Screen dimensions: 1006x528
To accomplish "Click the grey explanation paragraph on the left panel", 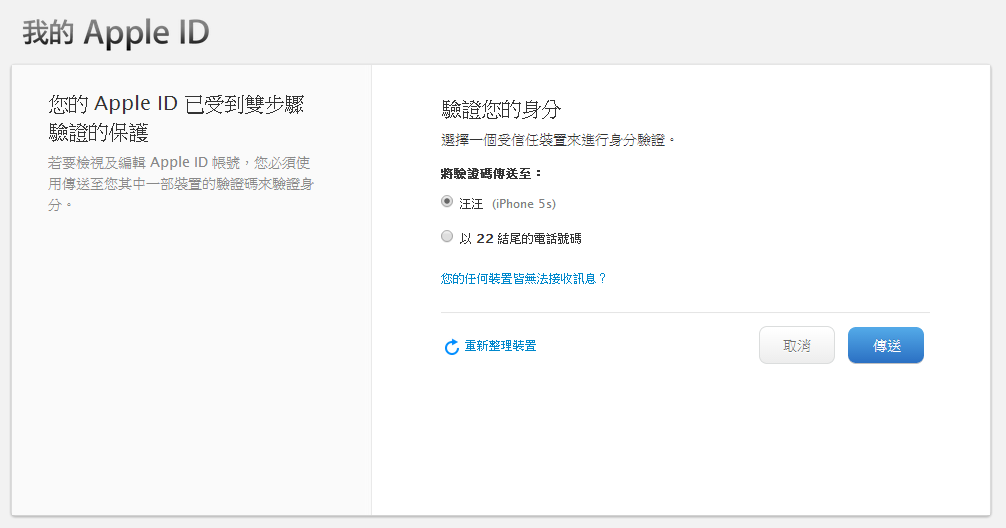I will (181, 183).
